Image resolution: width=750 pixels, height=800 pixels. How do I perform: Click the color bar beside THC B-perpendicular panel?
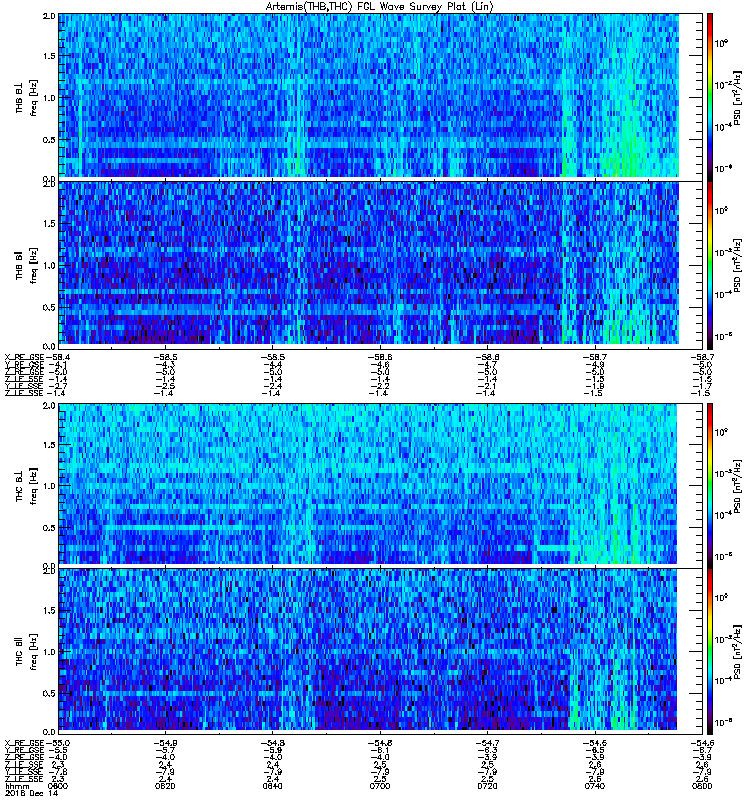point(710,484)
